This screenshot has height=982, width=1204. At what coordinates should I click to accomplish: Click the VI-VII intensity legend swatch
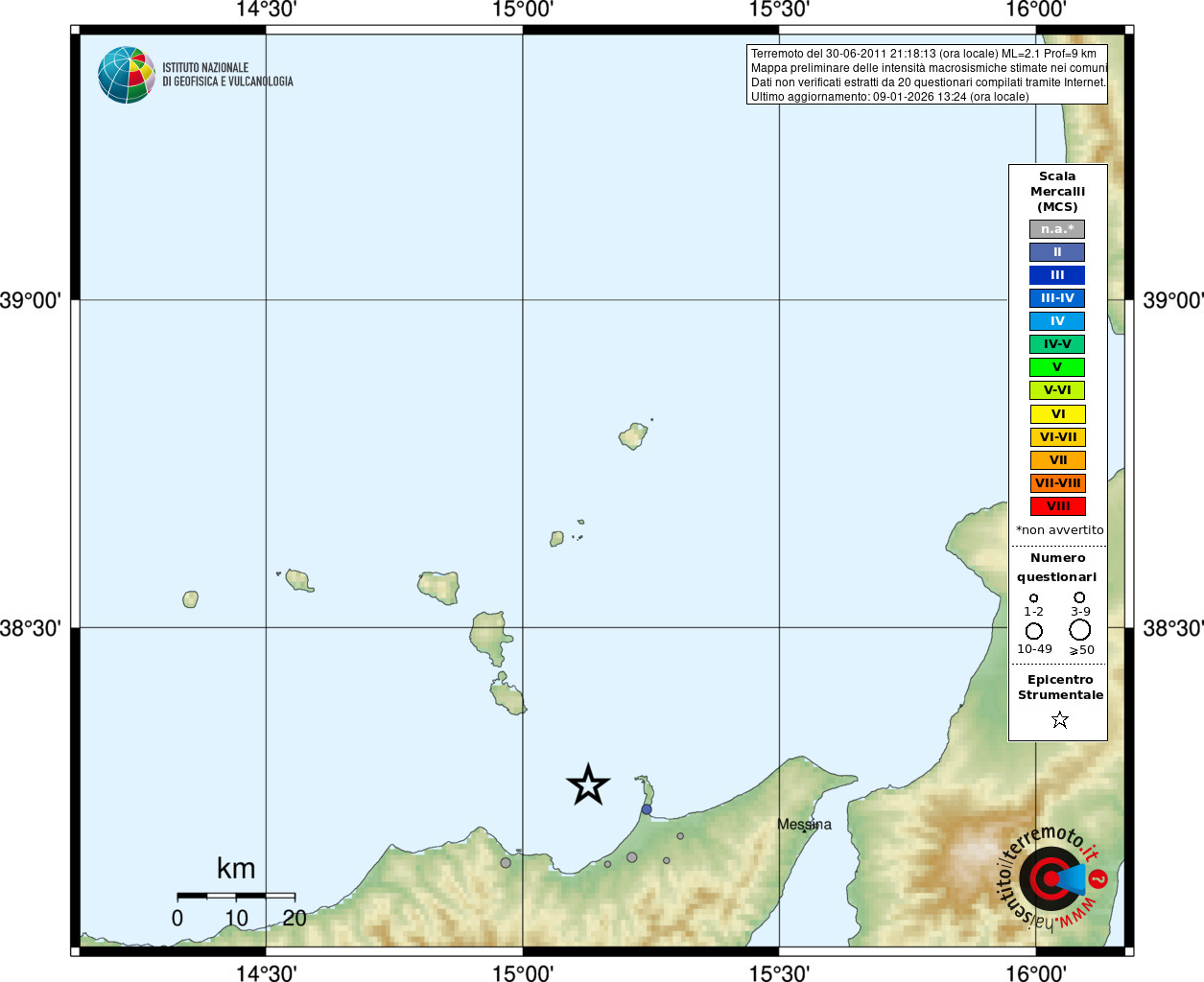coord(1058,437)
